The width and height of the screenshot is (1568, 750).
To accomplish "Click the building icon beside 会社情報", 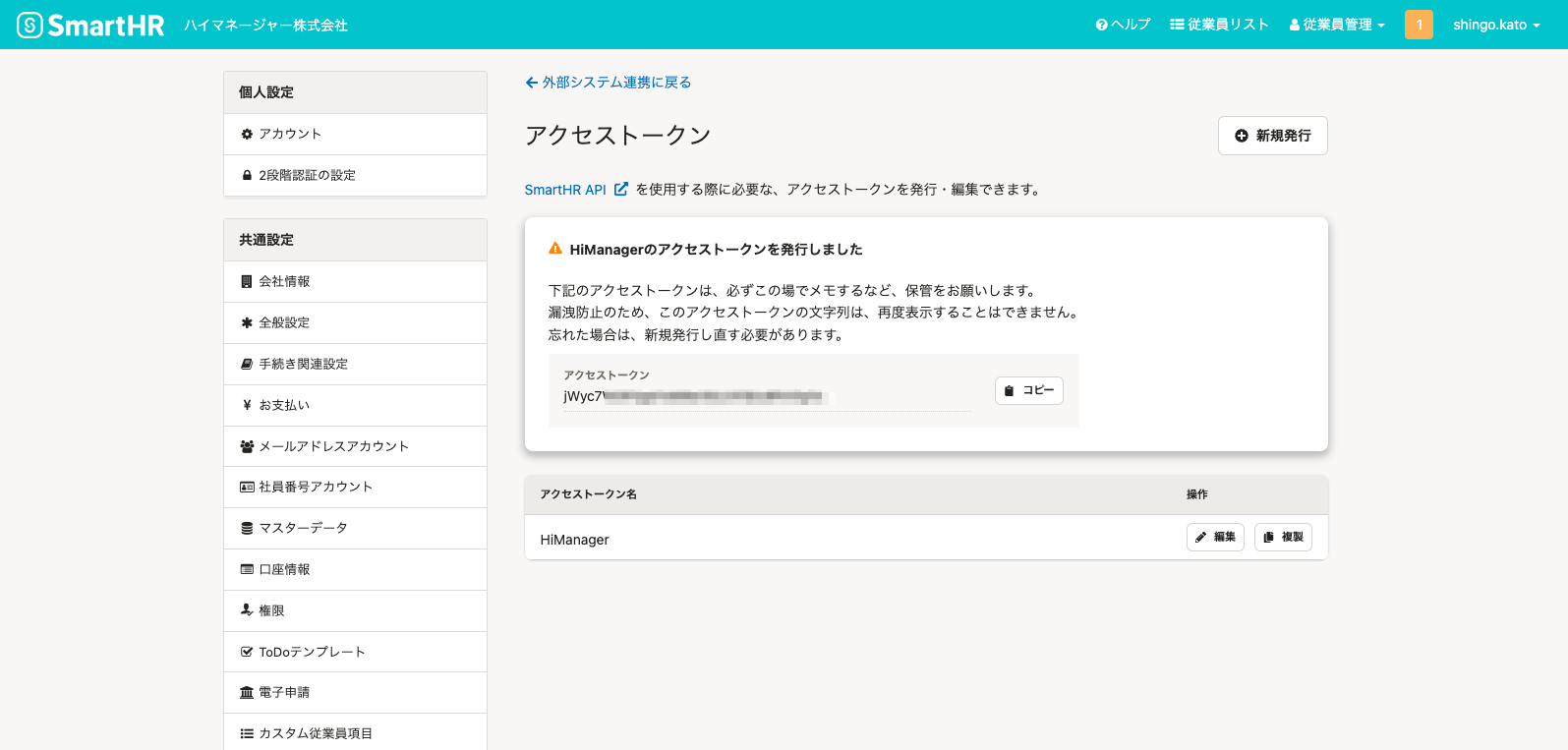I will click(x=247, y=282).
